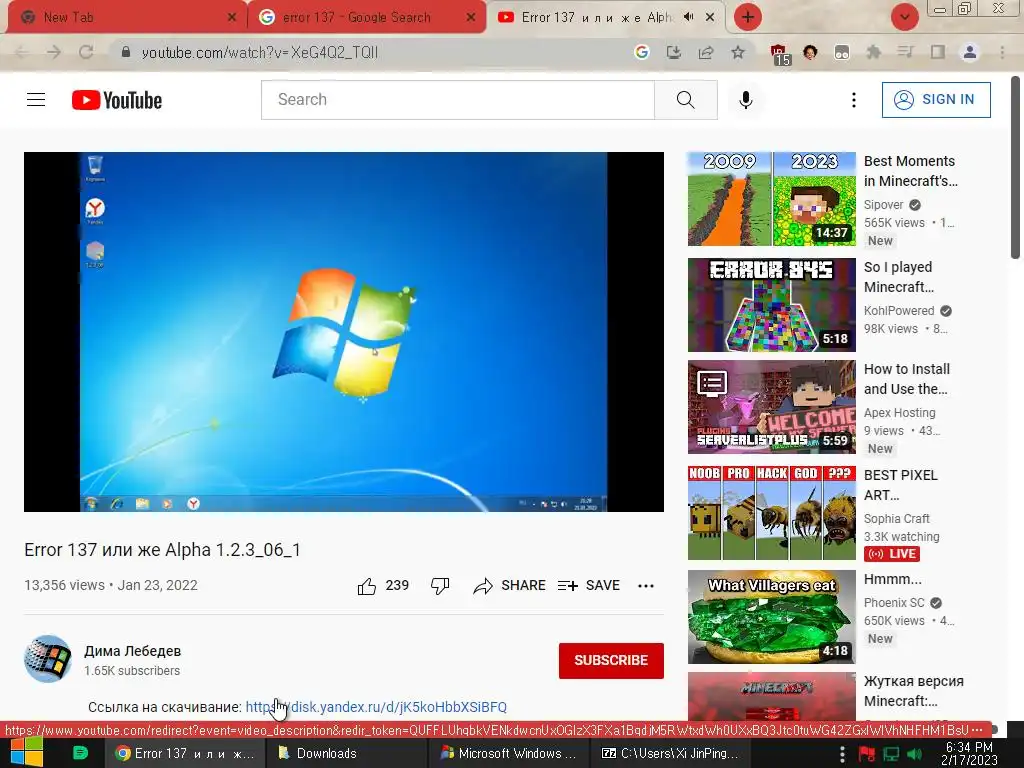The width and height of the screenshot is (1024, 768).
Task: Click SAVE to add to playlist
Action: point(589,586)
